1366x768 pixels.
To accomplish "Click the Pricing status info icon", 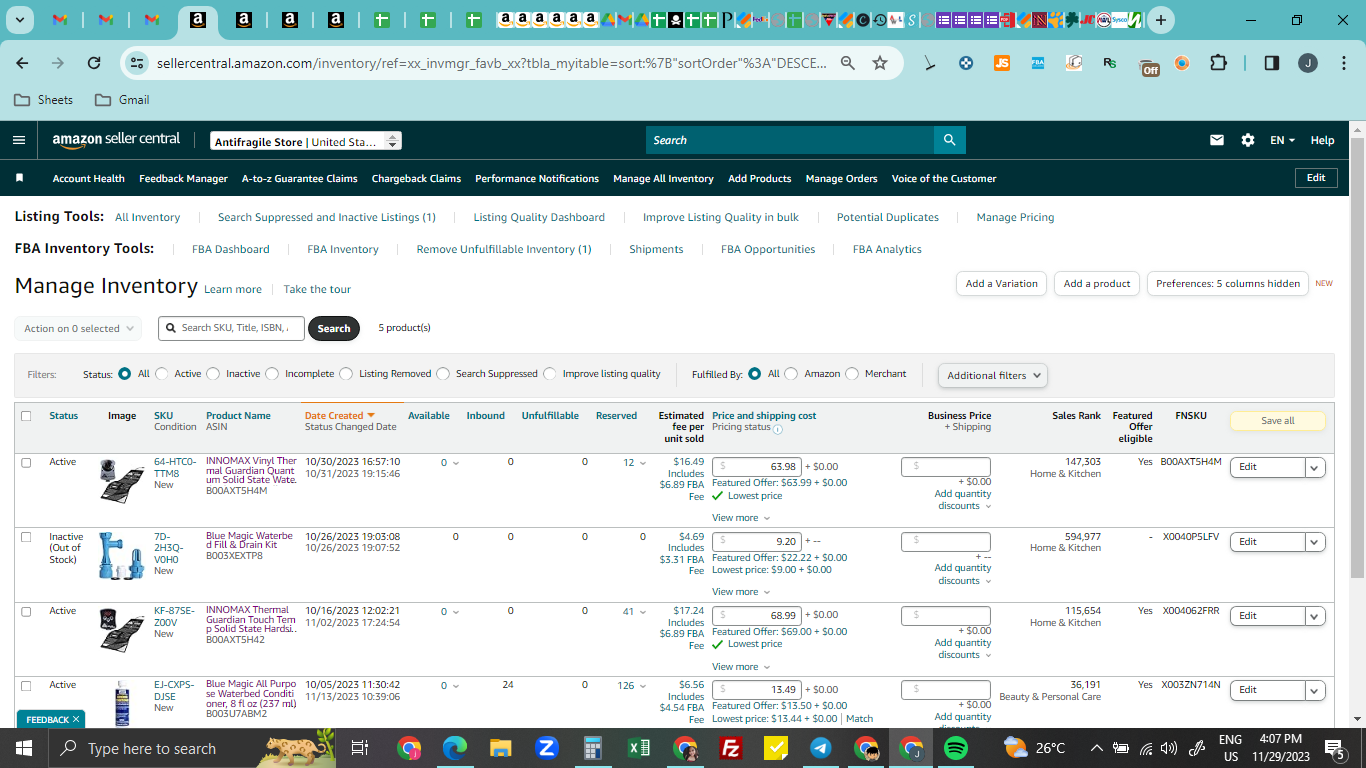I will coord(777,429).
